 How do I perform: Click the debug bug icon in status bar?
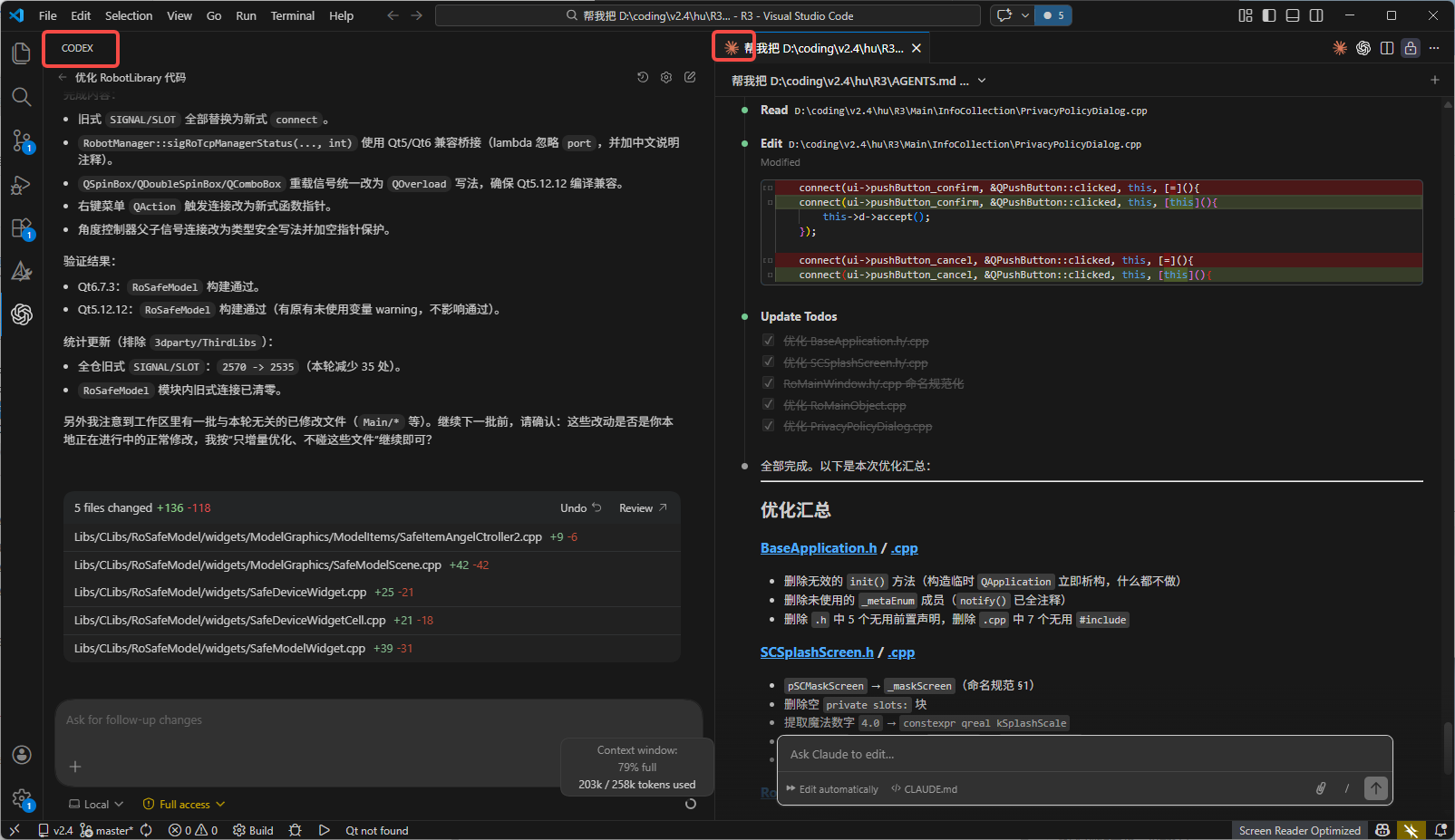(295, 830)
